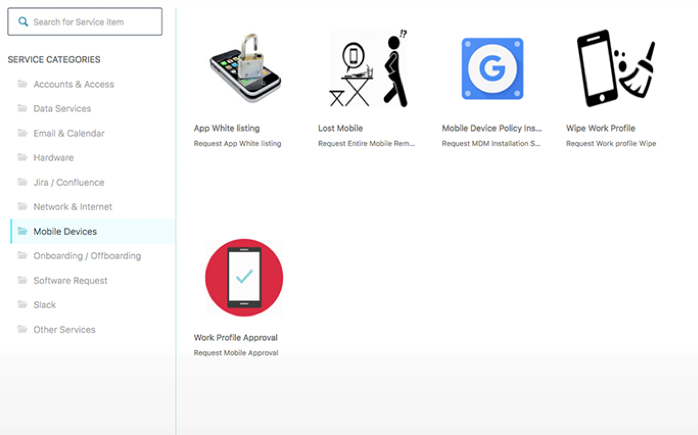Select Onboarding / Offboarding category
This screenshot has height=435, width=698.
[x=87, y=256]
